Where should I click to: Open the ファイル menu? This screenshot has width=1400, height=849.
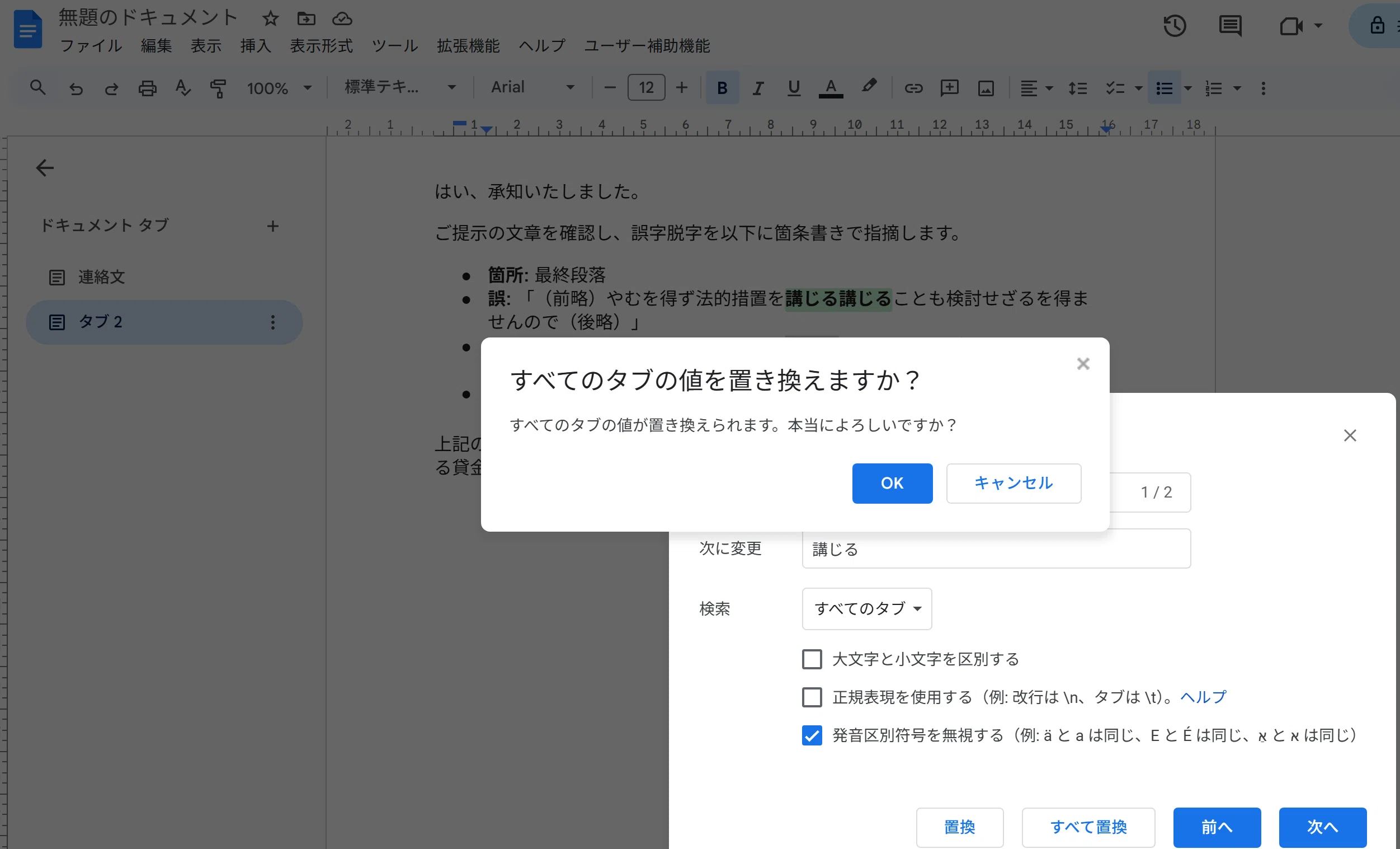click(91, 45)
